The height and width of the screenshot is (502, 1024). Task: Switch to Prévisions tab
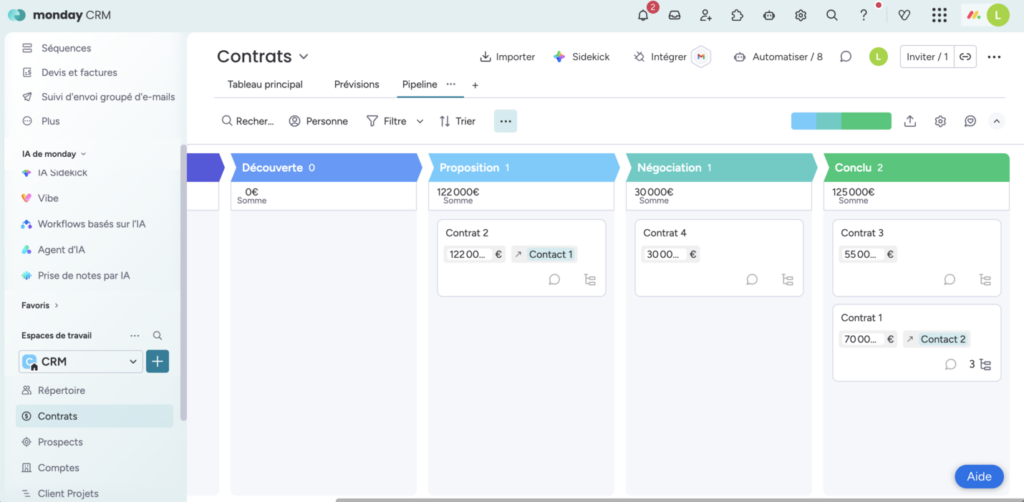coord(357,84)
